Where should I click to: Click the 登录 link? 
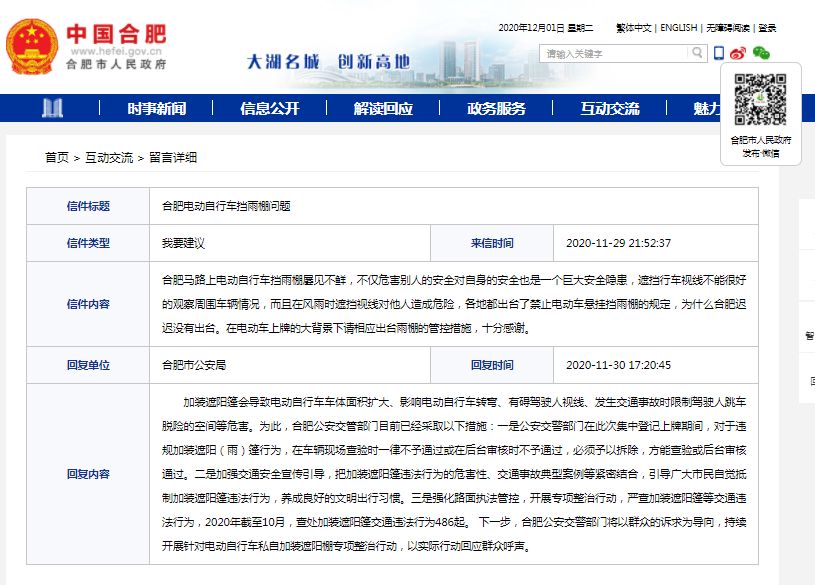767,28
